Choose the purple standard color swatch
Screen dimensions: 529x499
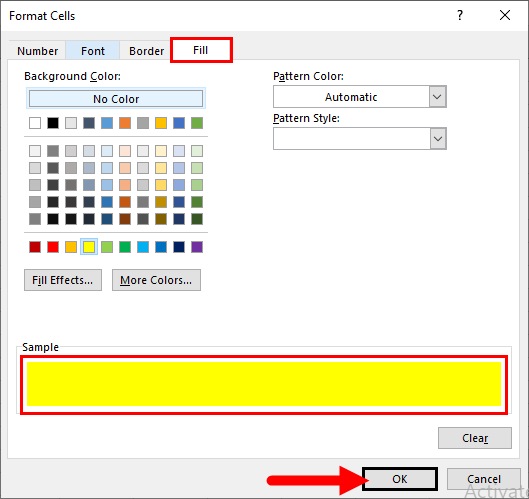coord(197,247)
